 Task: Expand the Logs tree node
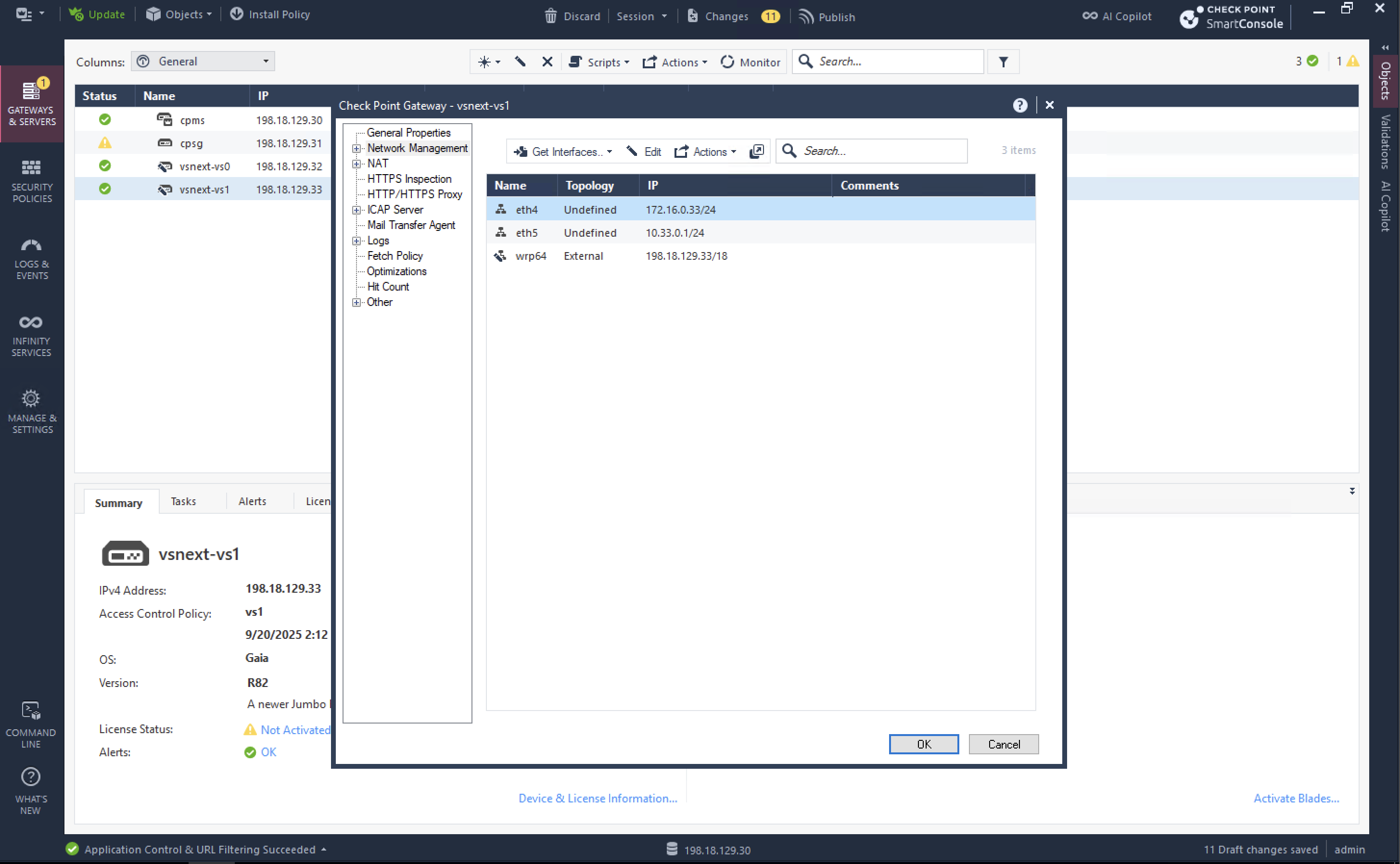pos(356,241)
